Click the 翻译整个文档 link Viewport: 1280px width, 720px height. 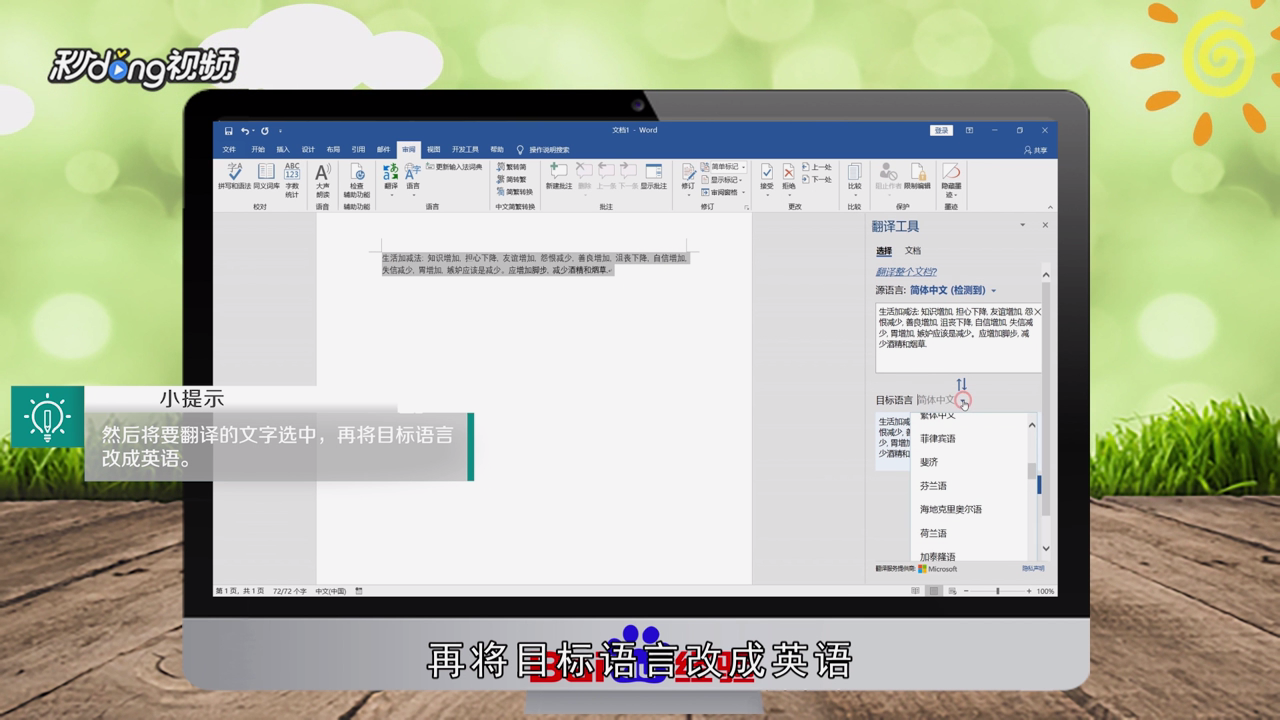tap(906, 272)
